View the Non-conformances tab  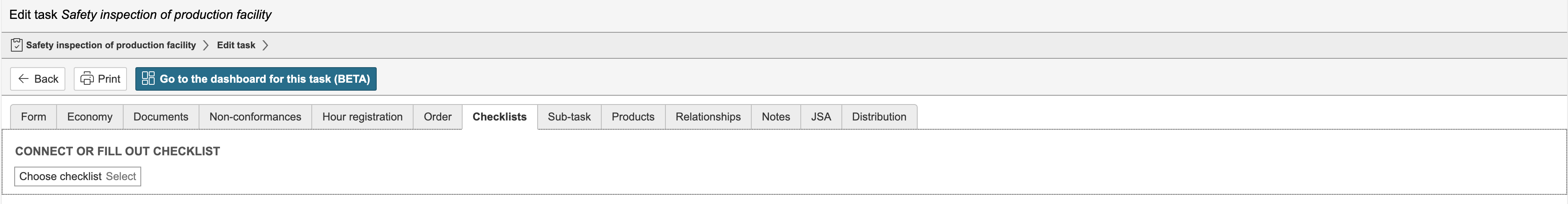[255, 117]
